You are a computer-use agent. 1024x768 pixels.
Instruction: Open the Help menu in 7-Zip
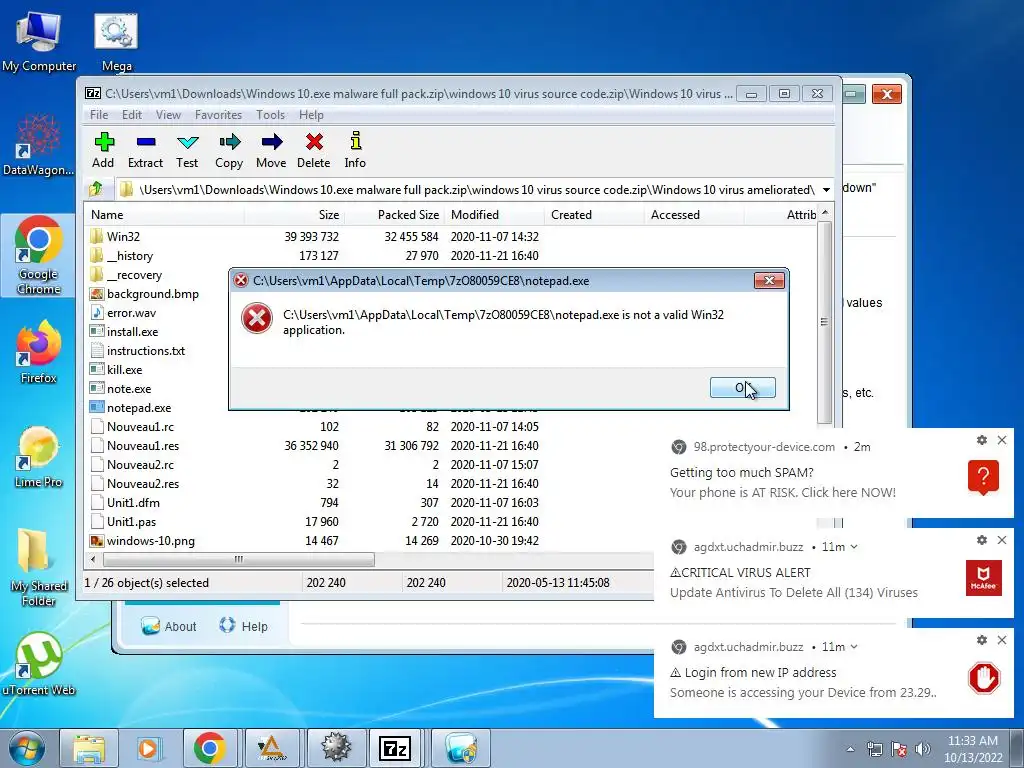coord(312,115)
